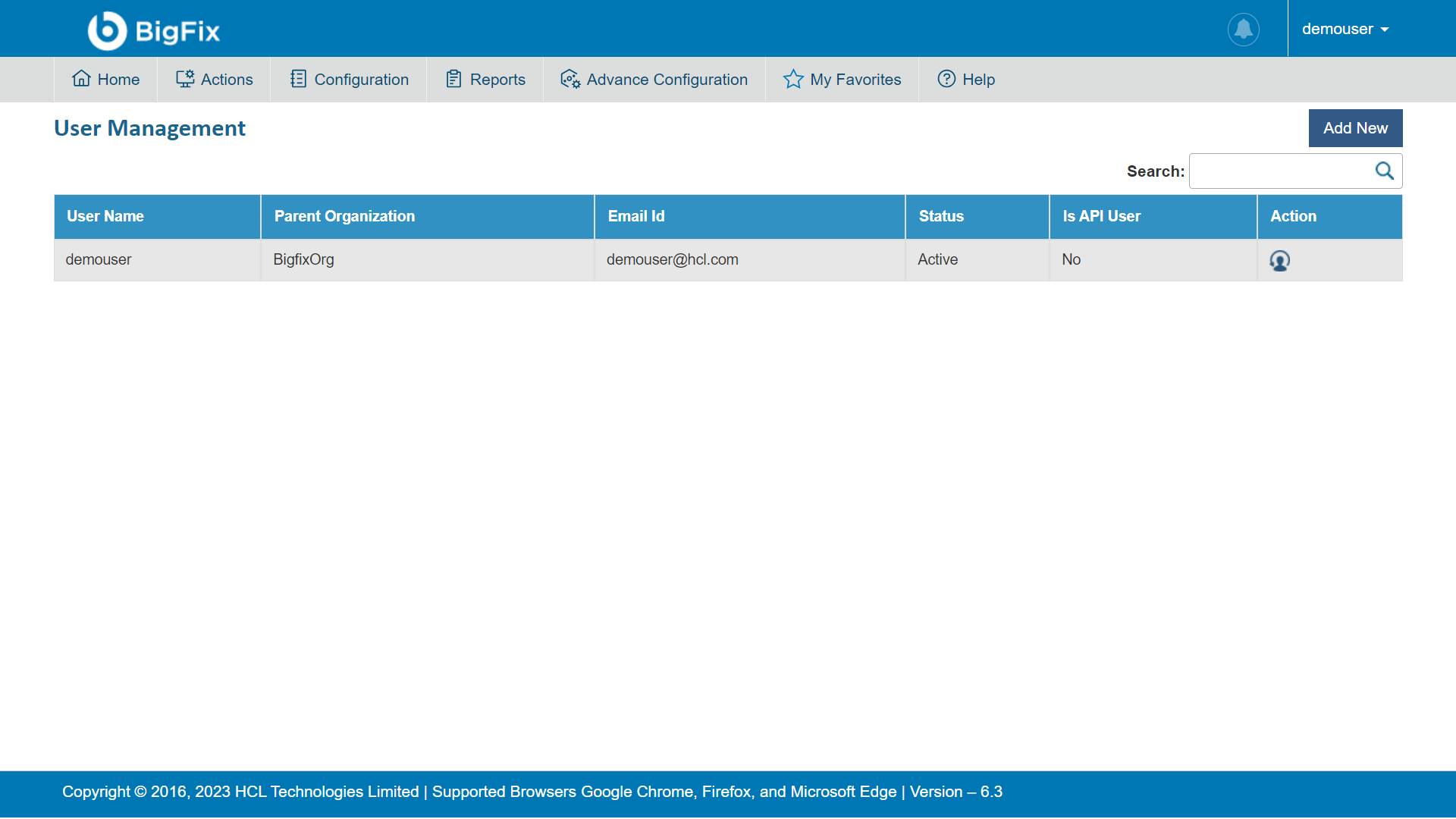Image resolution: width=1456 pixels, height=819 pixels.
Task: Click the Home house icon
Action: click(81, 79)
